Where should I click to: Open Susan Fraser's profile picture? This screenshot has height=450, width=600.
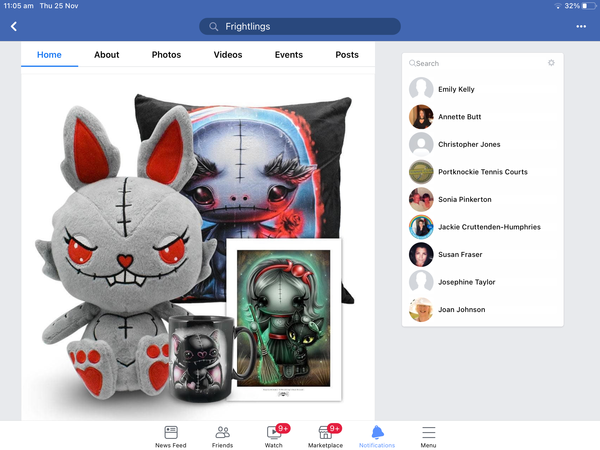click(x=421, y=254)
